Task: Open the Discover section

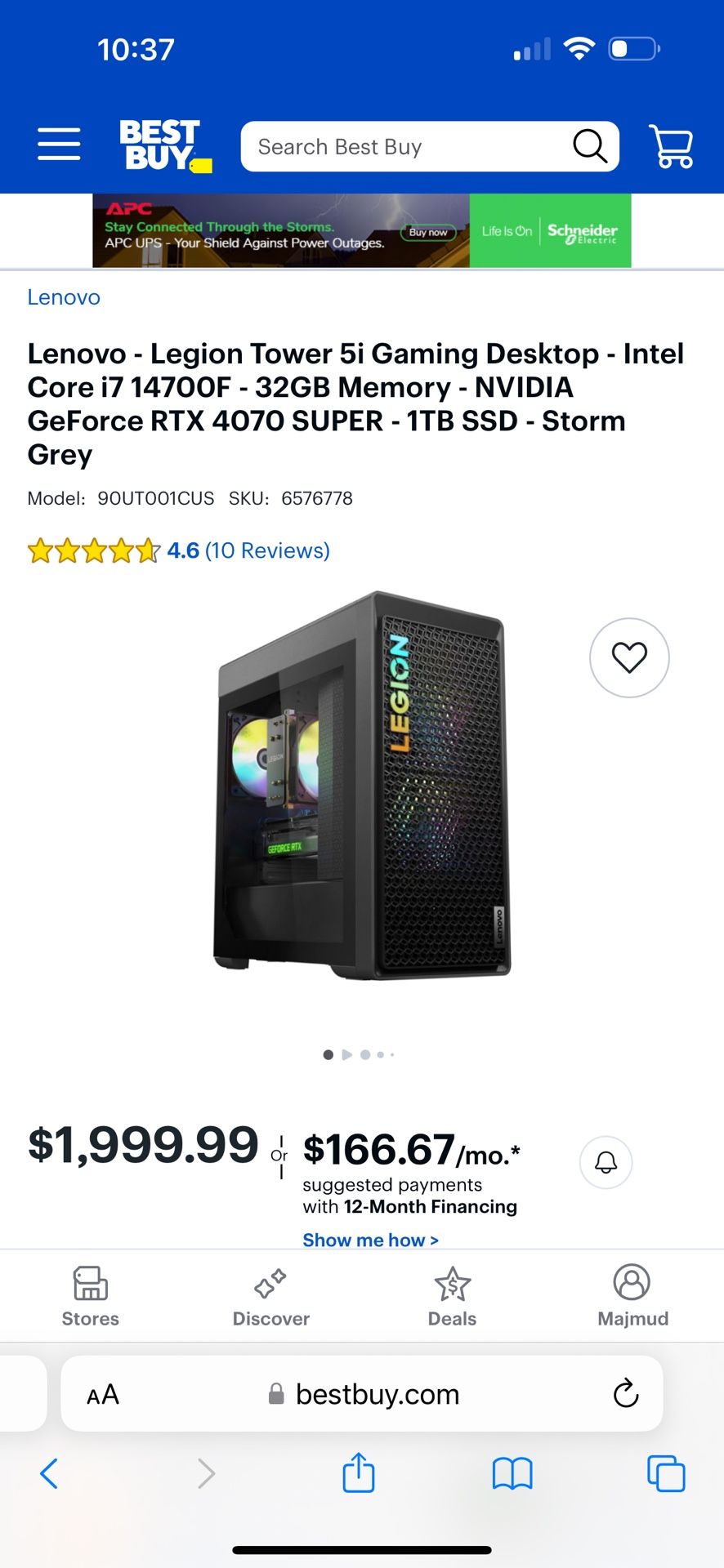Action: (x=270, y=1296)
